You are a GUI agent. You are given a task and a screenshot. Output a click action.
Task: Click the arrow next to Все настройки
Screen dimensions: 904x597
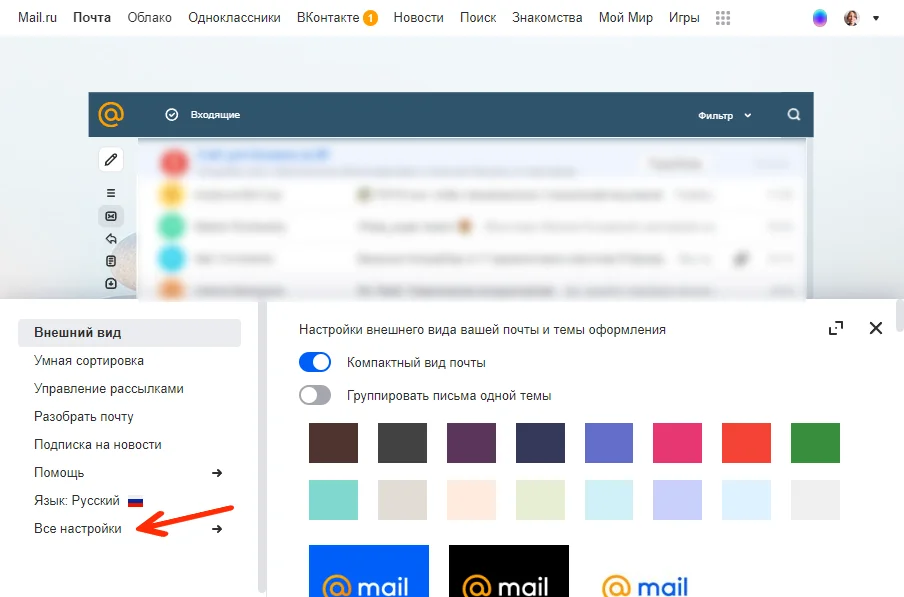click(x=217, y=529)
